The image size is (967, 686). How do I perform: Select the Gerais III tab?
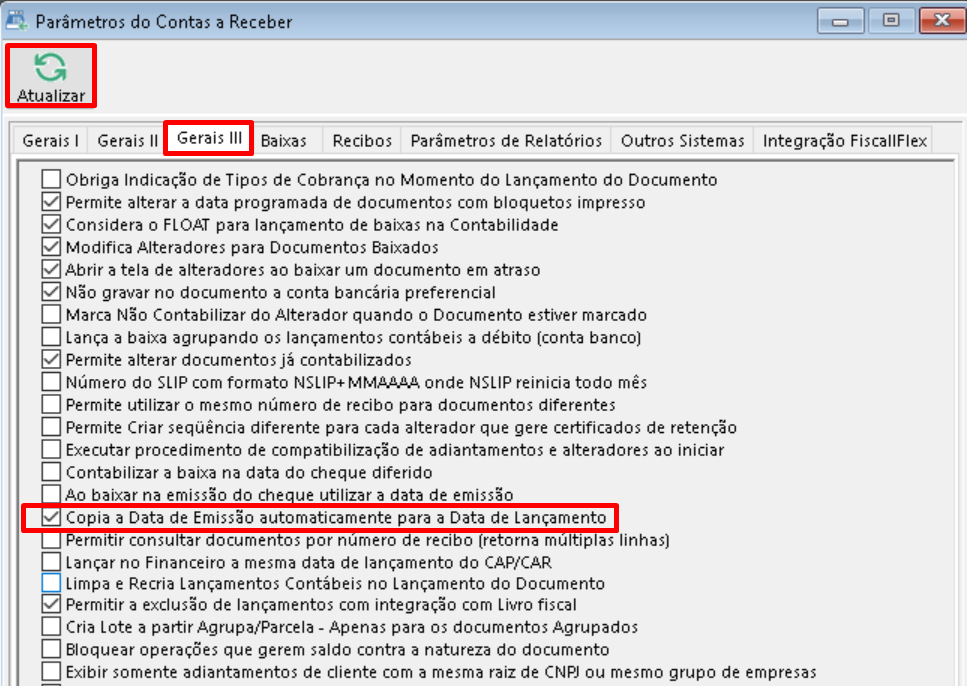pos(209,138)
